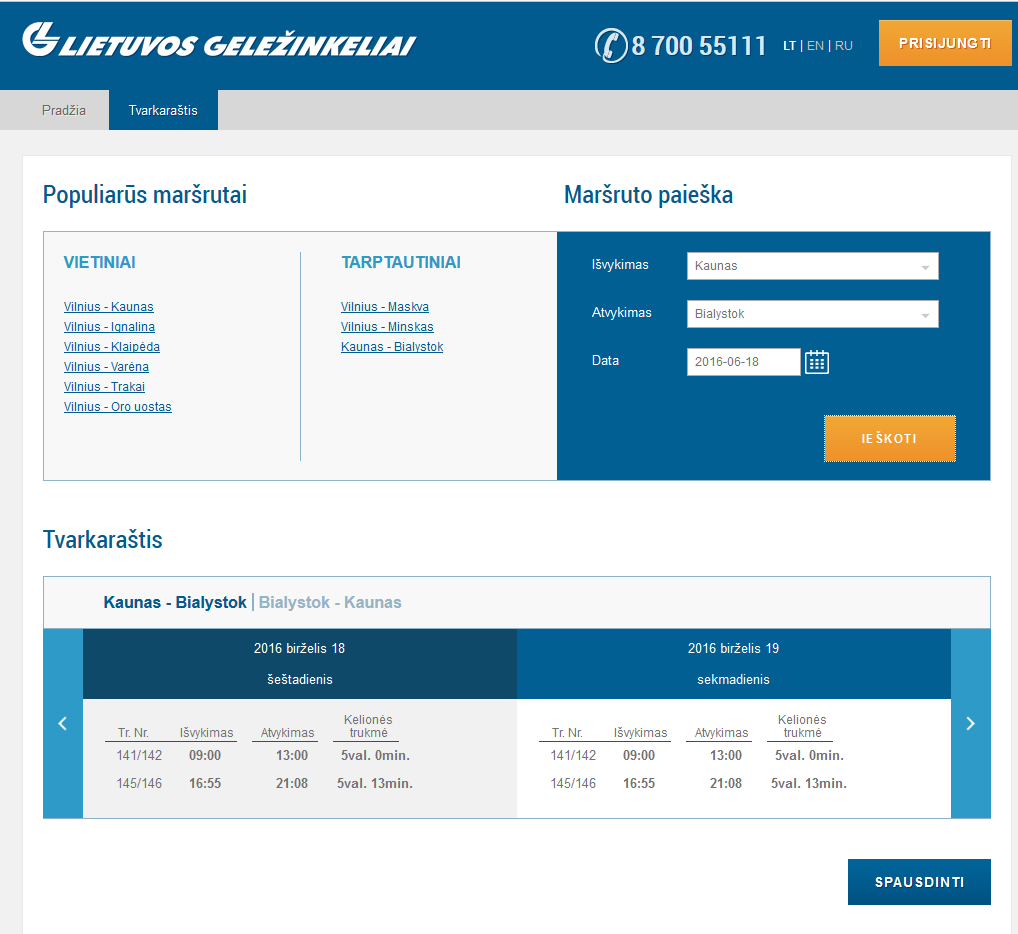Go to previous dates with left arrow
This screenshot has width=1018, height=934.
tap(63, 723)
